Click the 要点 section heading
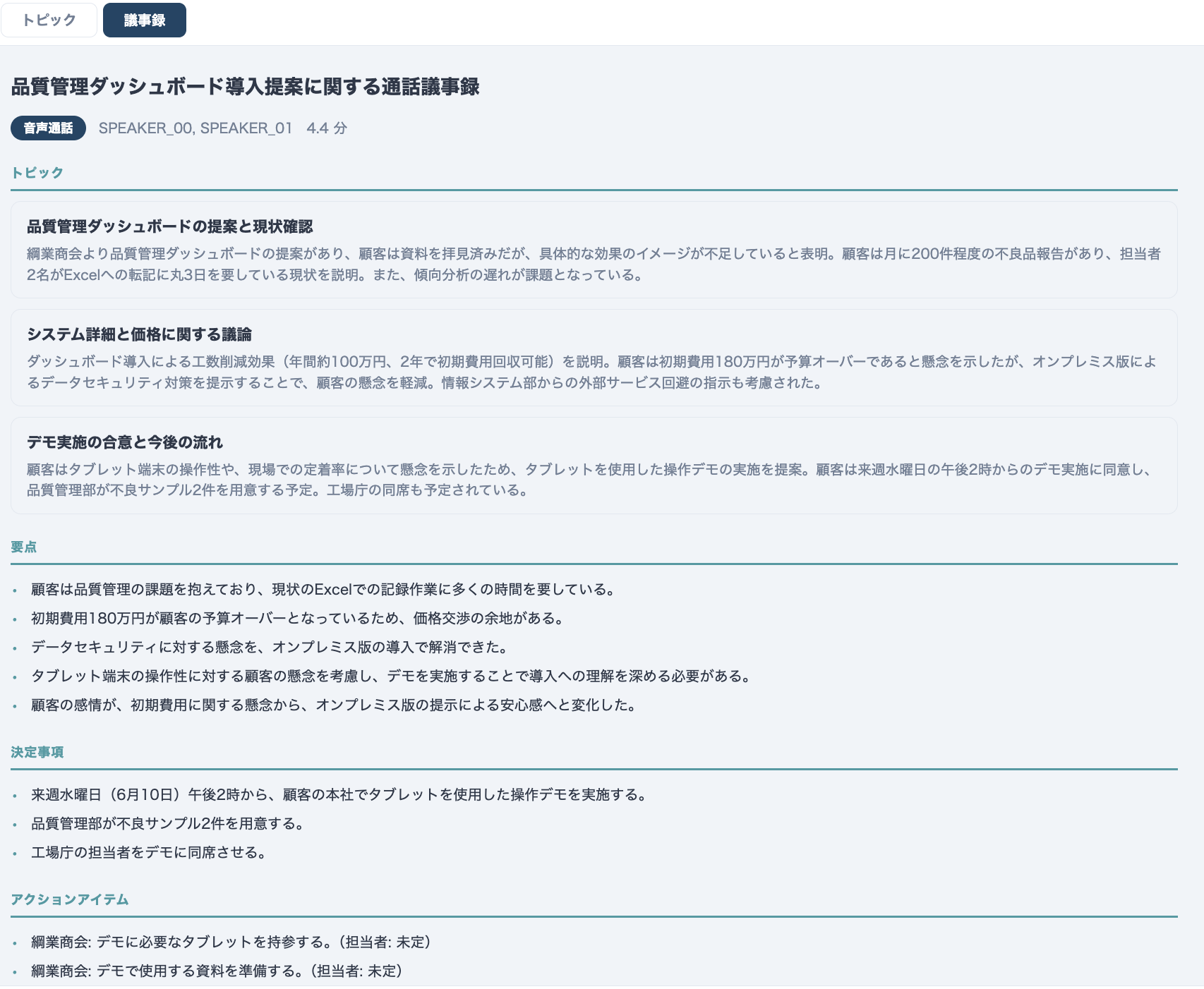 (x=24, y=547)
